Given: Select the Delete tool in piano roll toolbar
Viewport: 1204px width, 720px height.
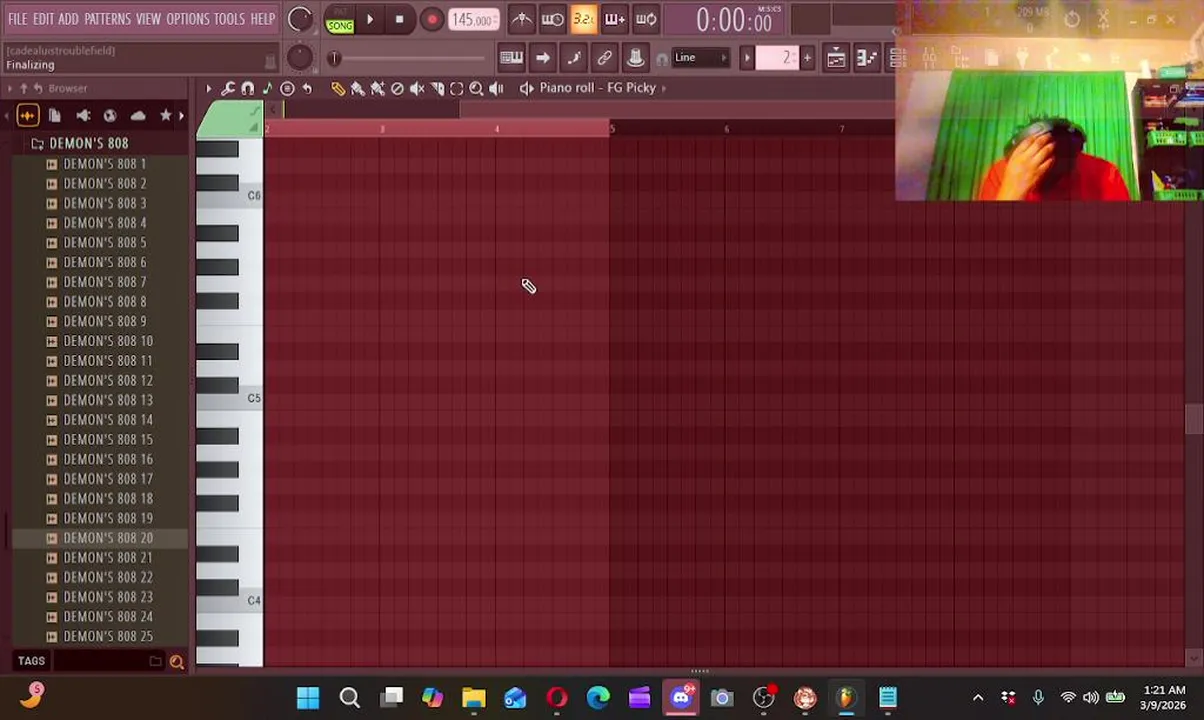Looking at the screenshot, I should click(x=397, y=88).
